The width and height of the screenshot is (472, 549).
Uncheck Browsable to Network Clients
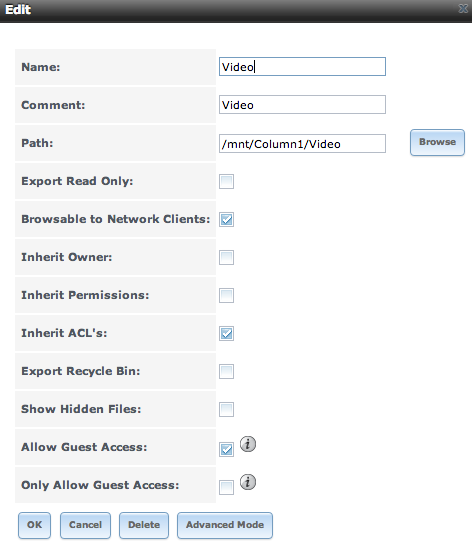[227, 220]
